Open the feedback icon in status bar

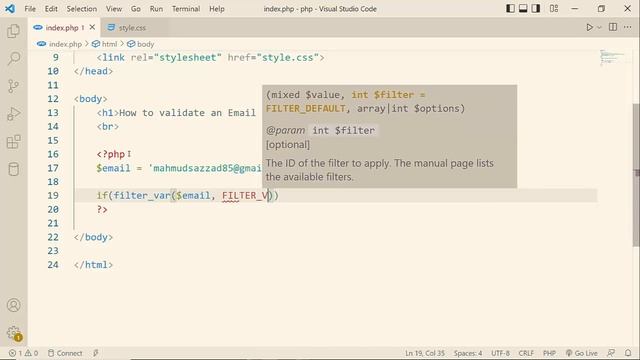[611, 353]
